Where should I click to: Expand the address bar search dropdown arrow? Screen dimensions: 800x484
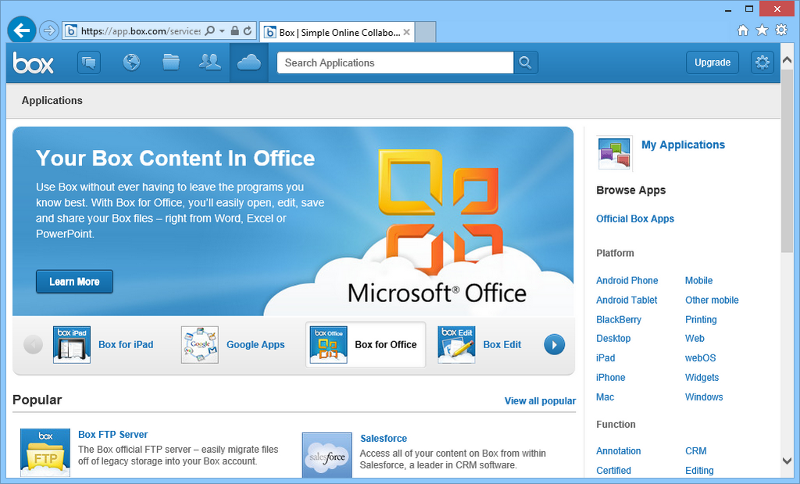point(222,31)
